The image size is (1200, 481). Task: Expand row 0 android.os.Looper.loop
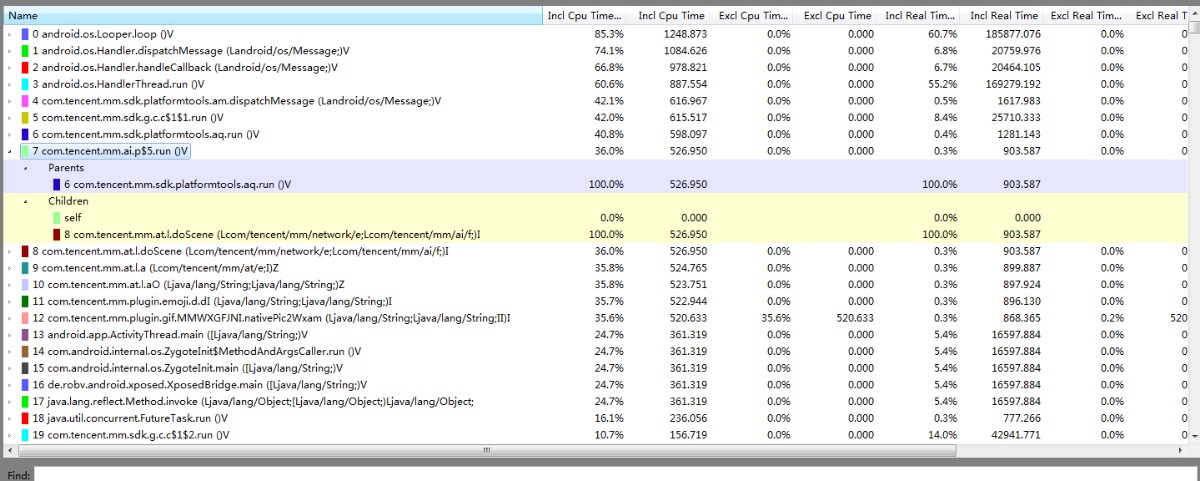(x=10, y=34)
